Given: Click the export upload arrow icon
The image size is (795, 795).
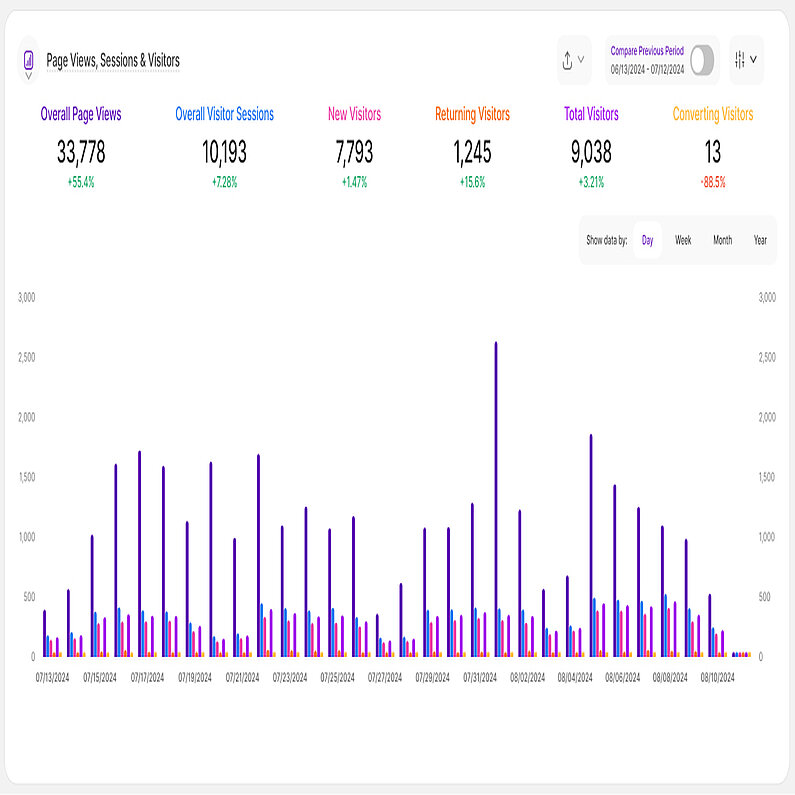Looking at the screenshot, I should tap(566, 60).
